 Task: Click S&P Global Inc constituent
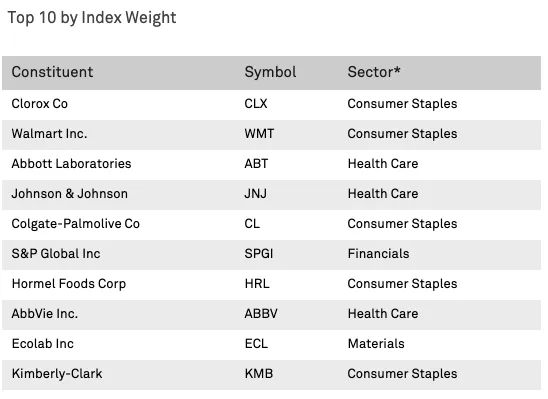click(x=56, y=254)
